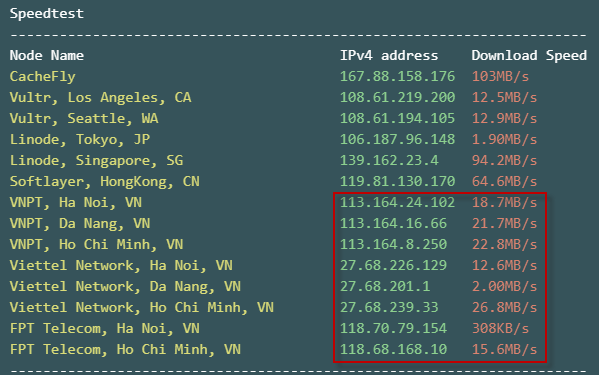
Task: Click the IPv4 address column header
Action: click(x=389, y=55)
